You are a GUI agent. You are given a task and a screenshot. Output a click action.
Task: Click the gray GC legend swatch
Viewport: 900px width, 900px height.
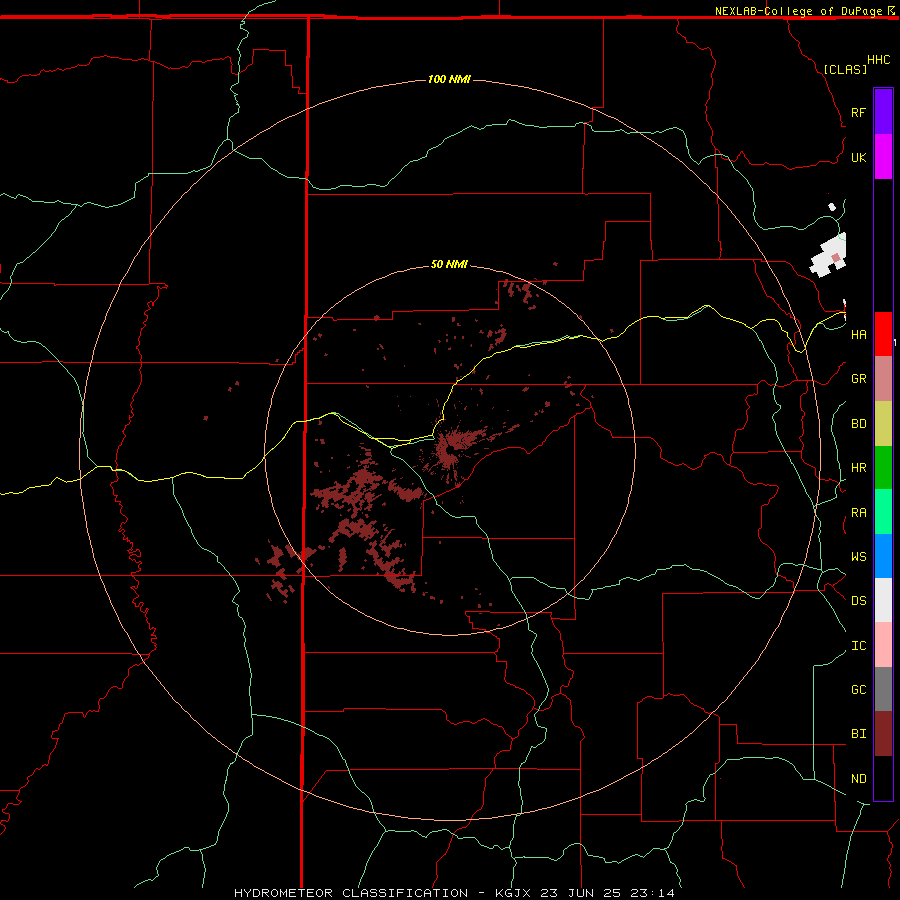[883, 689]
